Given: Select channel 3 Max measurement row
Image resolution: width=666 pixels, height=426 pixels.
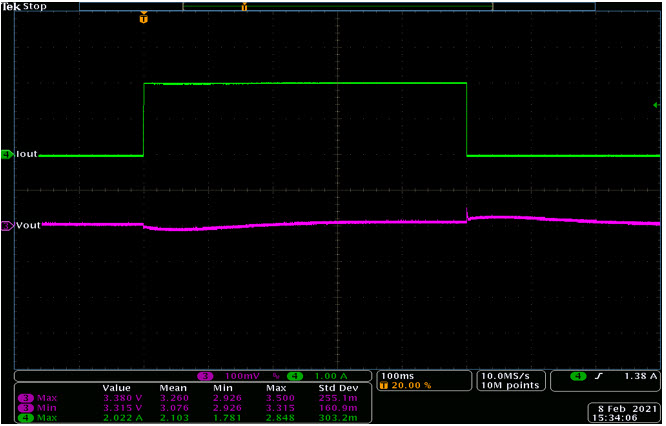Looking at the screenshot, I should click(x=193, y=398).
